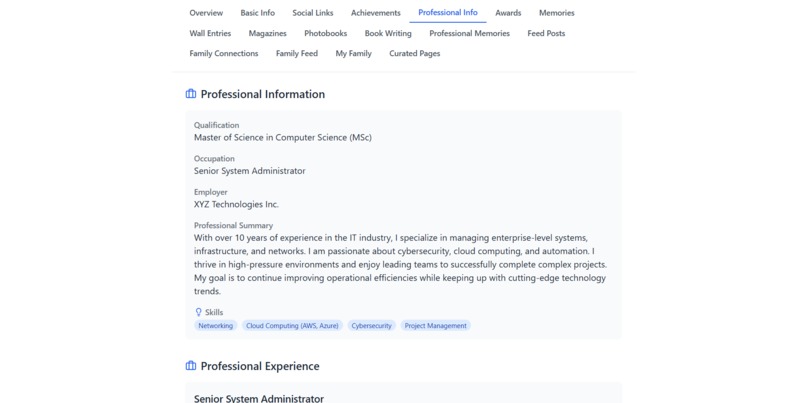Switch to the Feed Posts tab

546,33
